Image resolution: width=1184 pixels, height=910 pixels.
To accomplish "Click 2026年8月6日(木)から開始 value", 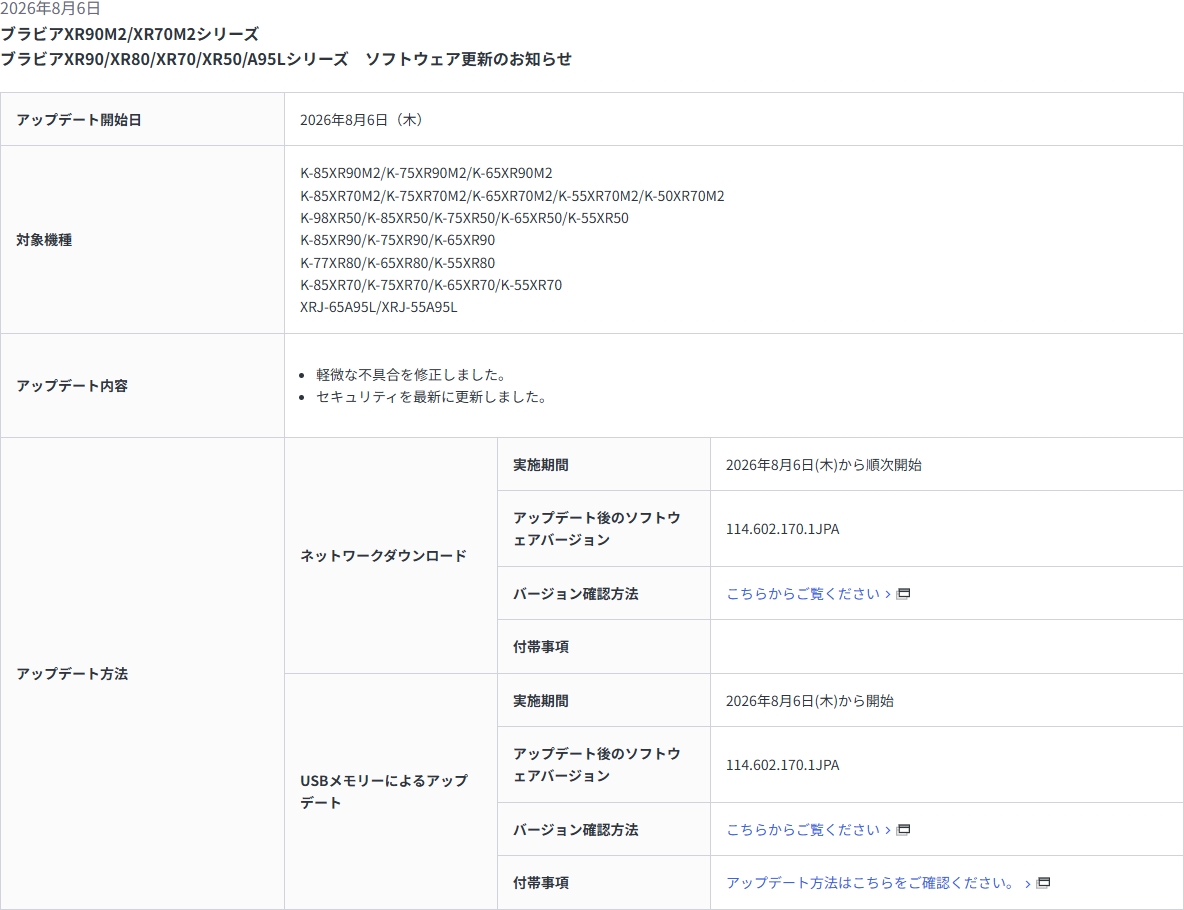I will click(x=809, y=701).
